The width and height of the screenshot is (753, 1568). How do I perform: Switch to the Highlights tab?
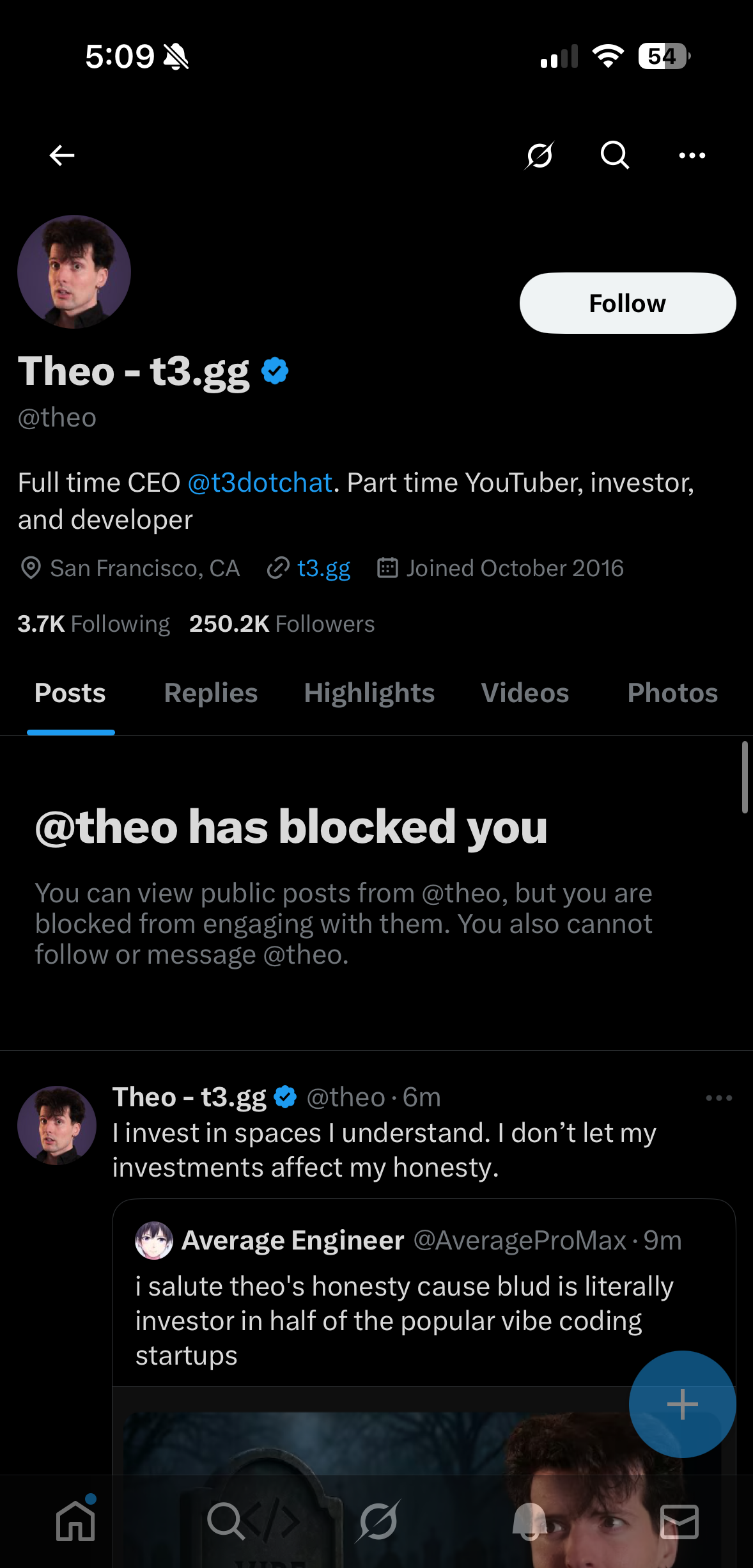point(369,693)
